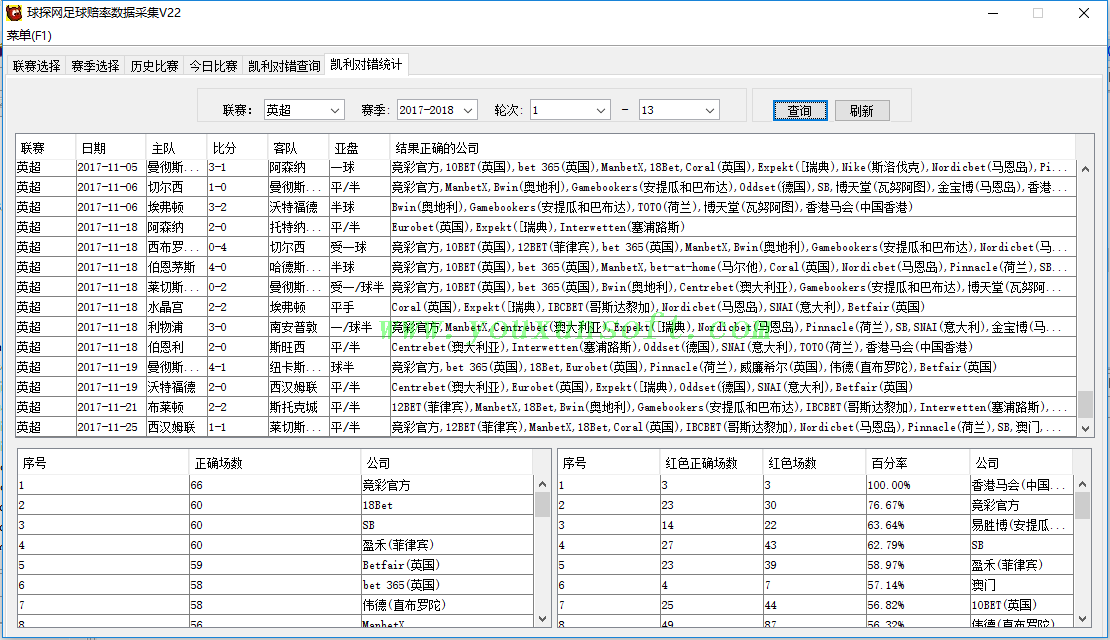The height and width of the screenshot is (640, 1110).
Task: Click the 正确场数 column header
Action: [x=275, y=463]
